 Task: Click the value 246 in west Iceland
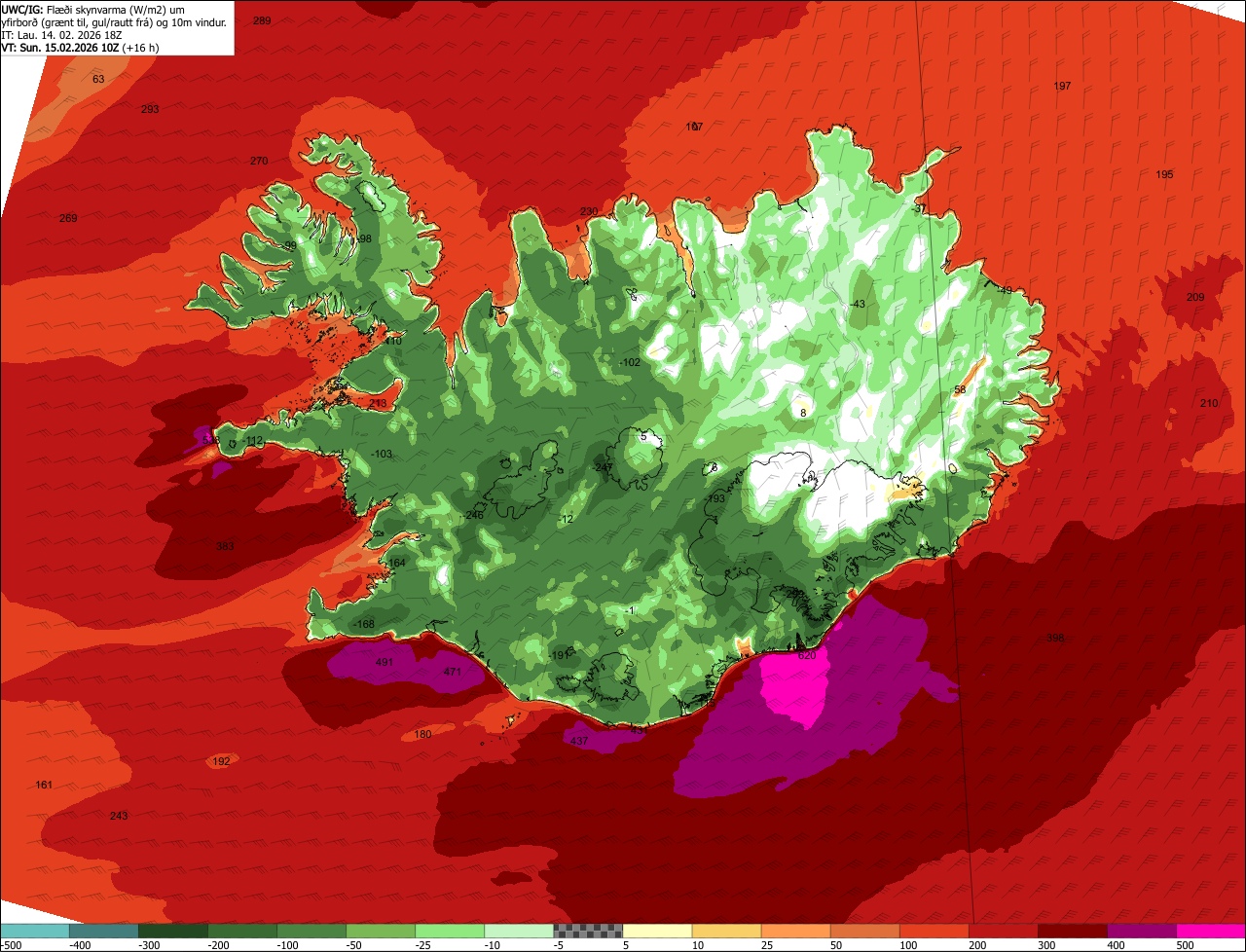[x=474, y=515]
